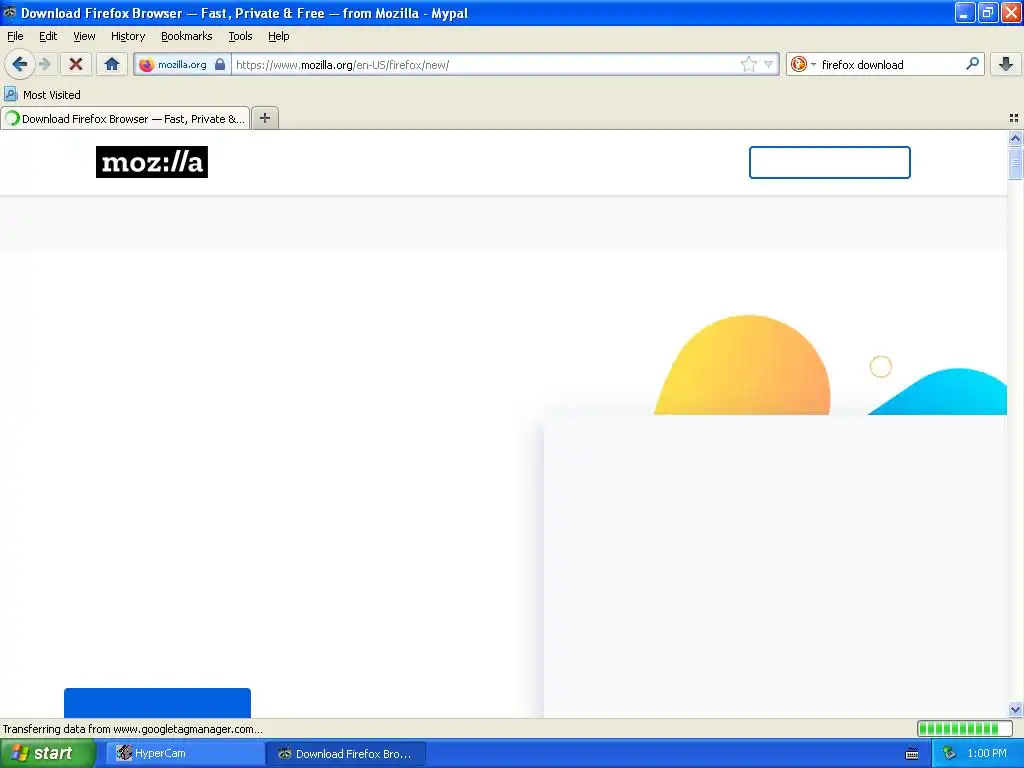The width and height of the screenshot is (1024, 768).
Task: Click the Transferring data status bar text
Action: click(133, 729)
